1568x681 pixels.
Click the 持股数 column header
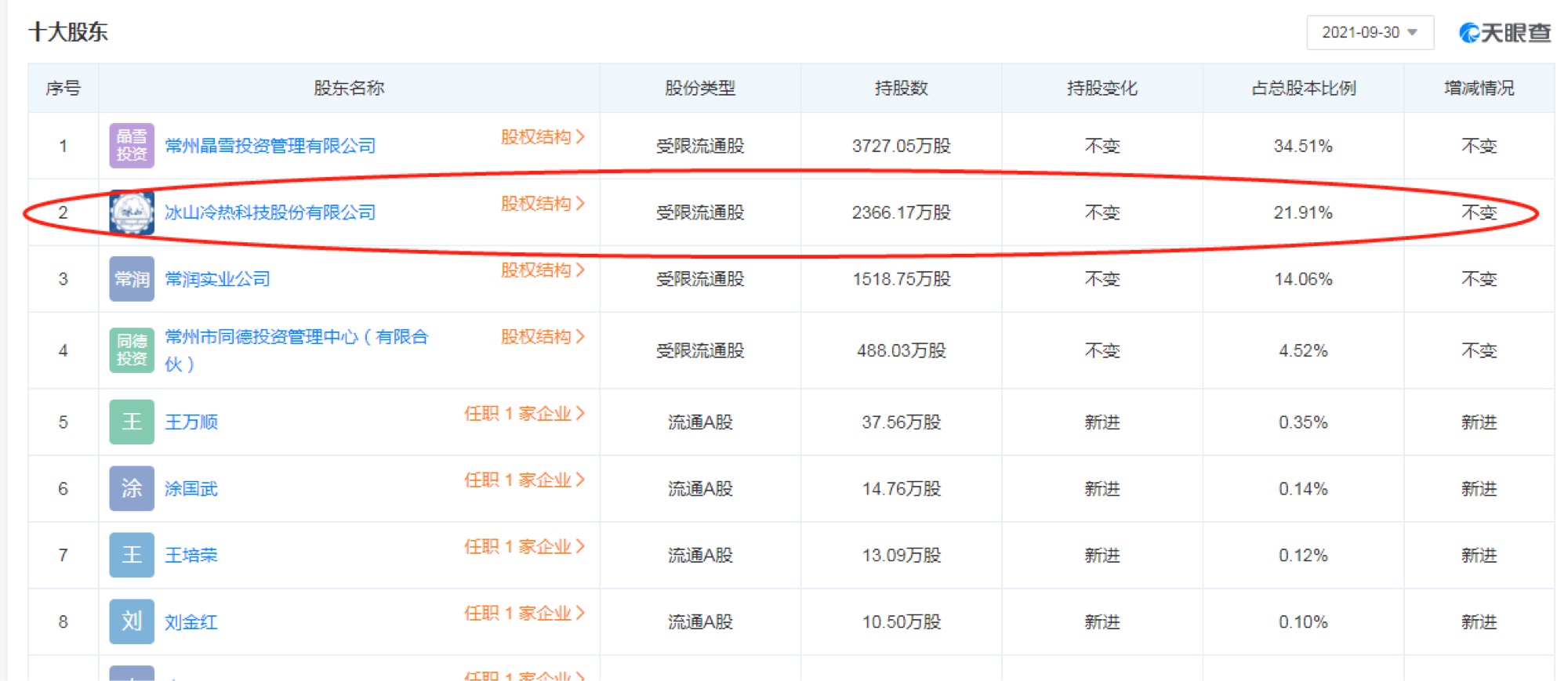[x=902, y=89]
